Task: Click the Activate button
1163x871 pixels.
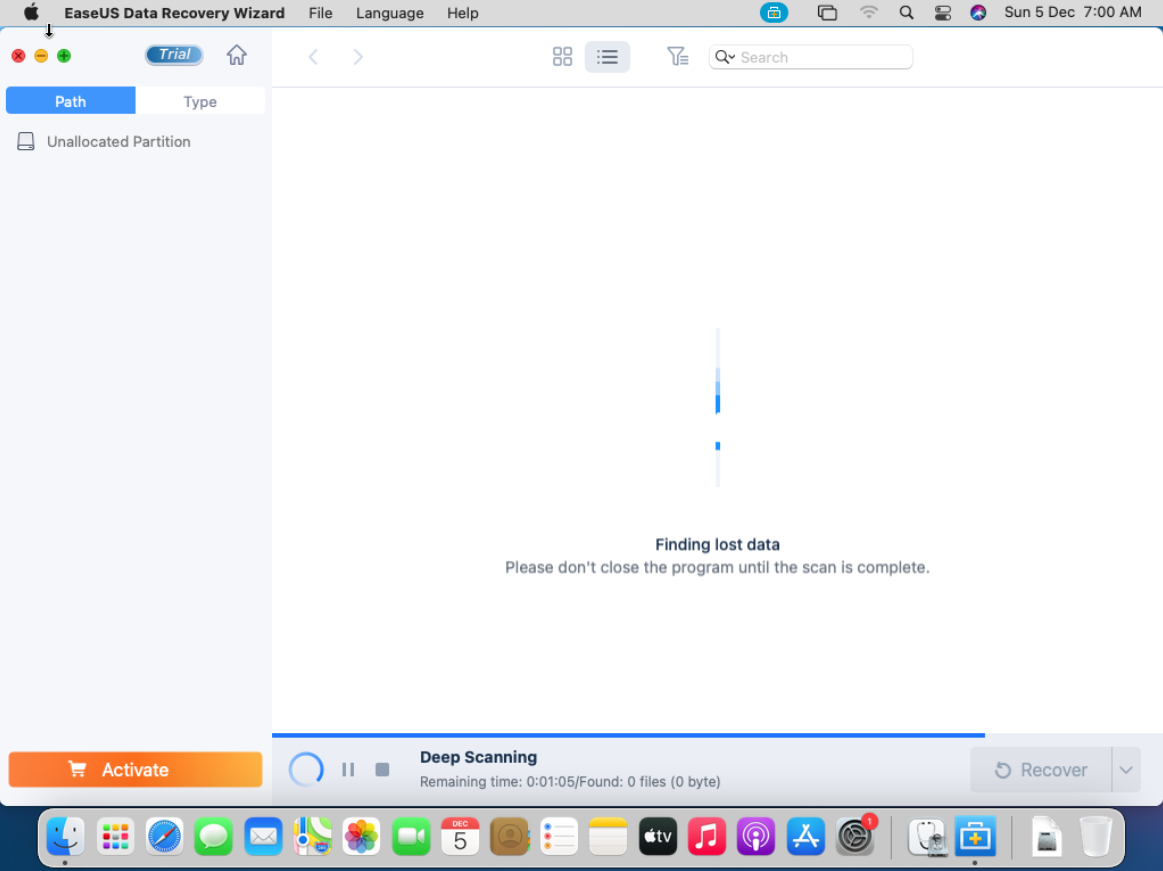Action: [136, 769]
